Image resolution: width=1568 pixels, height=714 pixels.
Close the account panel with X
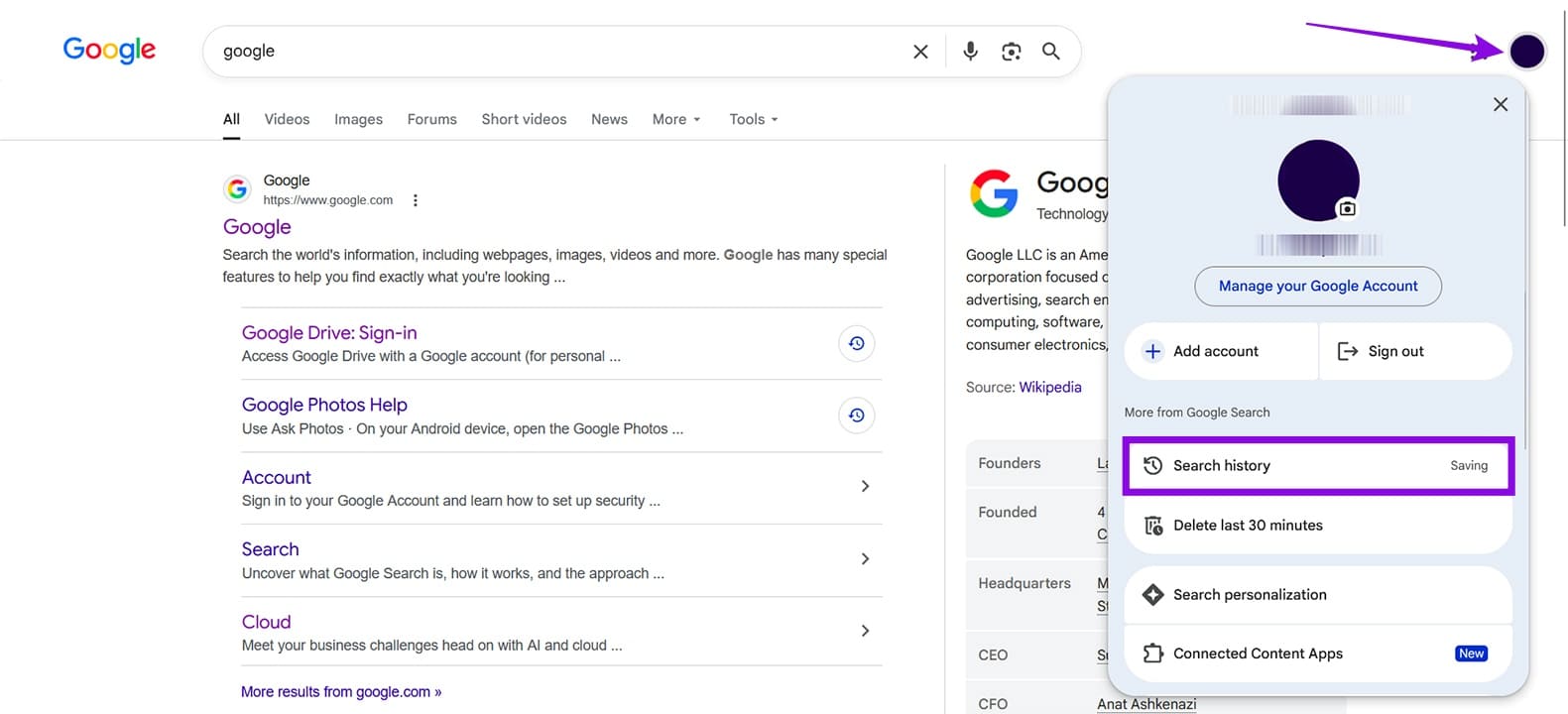[x=1501, y=104]
